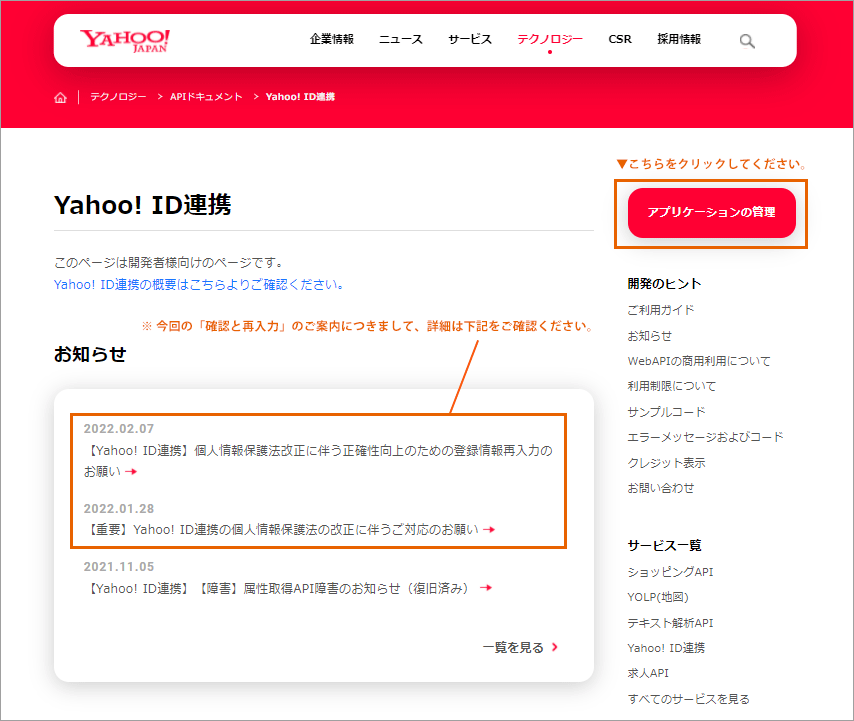The width and height of the screenshot is (854, 721).
Task: Click APIドキュメント breadcrumb link
Action: pyautogui.click(x=206, y=97)
